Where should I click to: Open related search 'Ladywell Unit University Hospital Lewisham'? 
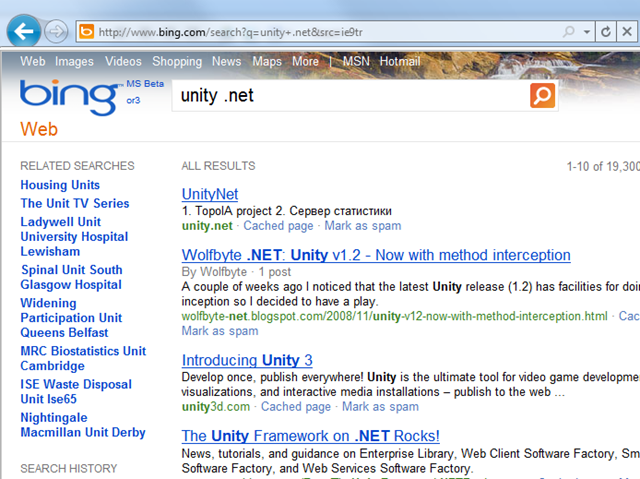(x=74, y=237)
